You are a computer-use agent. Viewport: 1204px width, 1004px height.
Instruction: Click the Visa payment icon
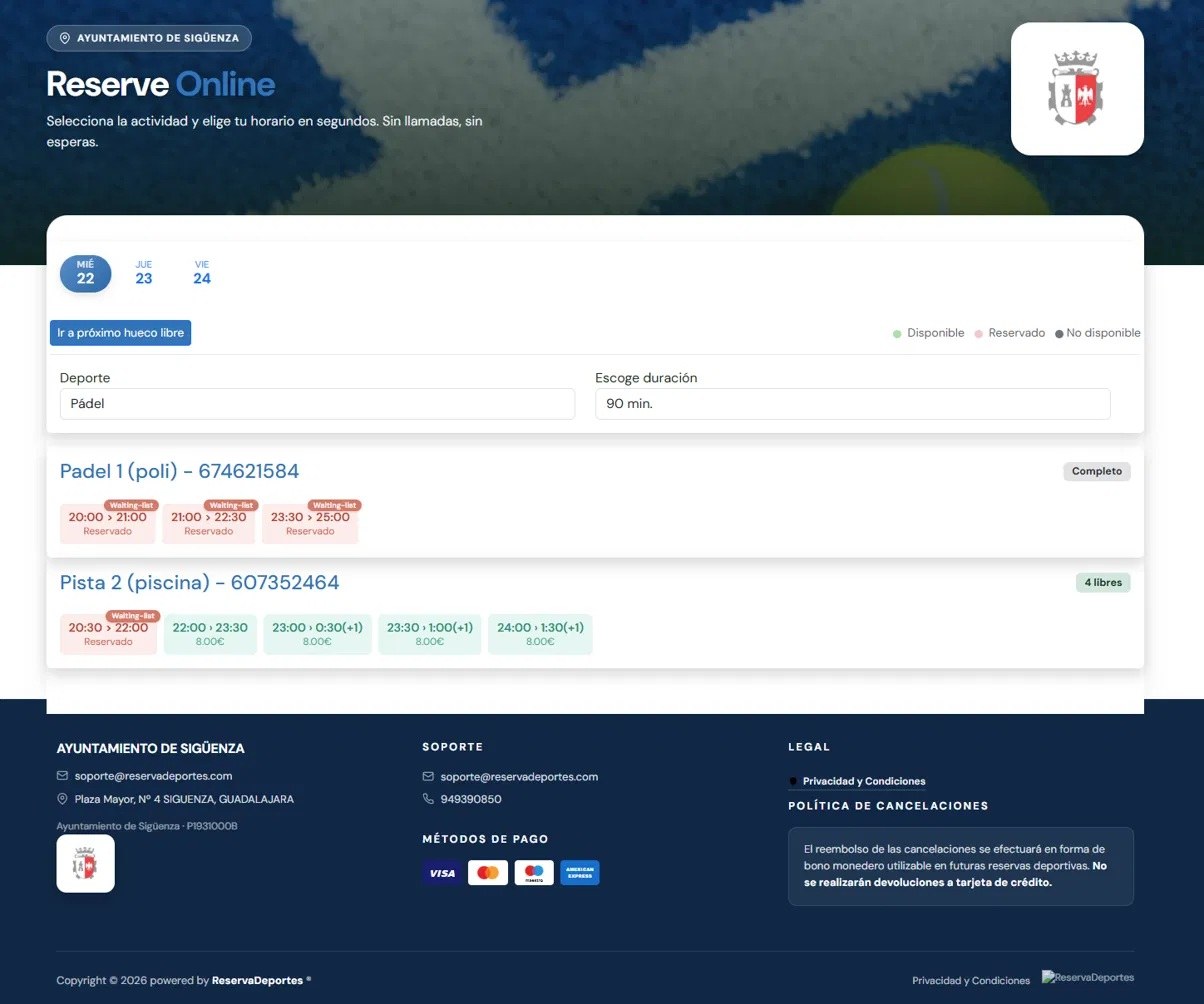(442, 873)
